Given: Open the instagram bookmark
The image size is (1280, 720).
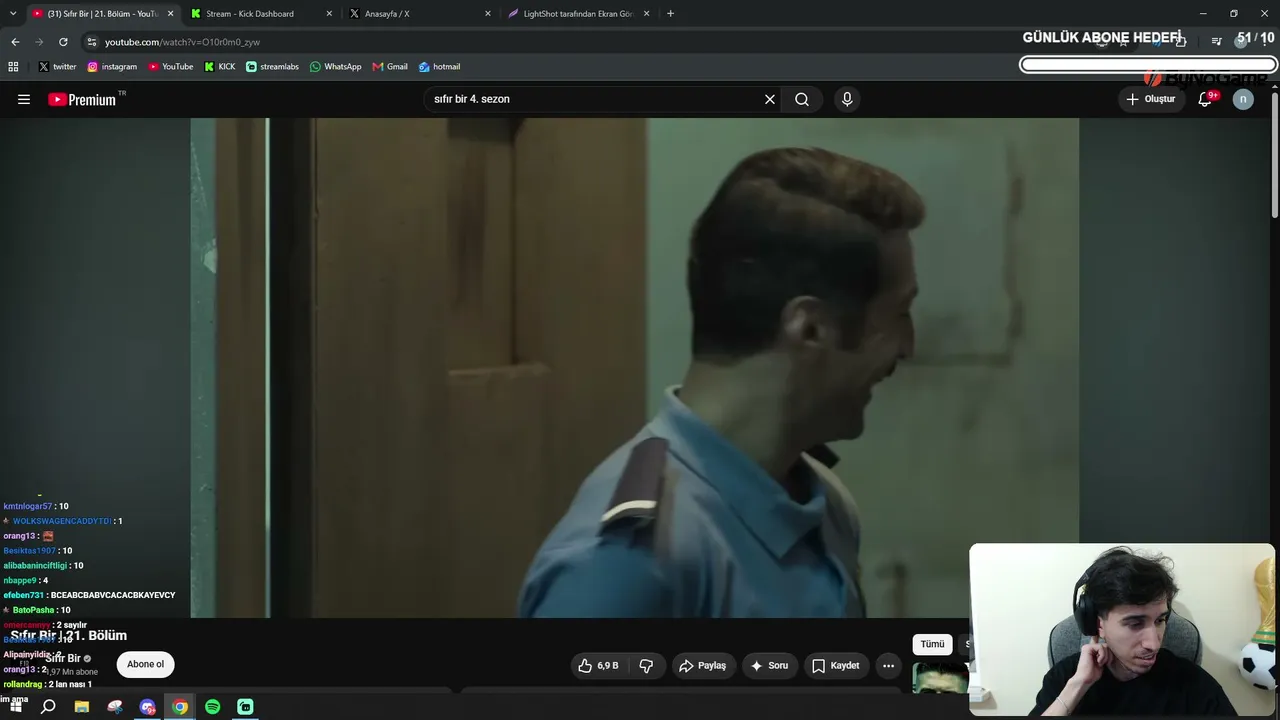Looking at the screenshot, I should 112,67.
